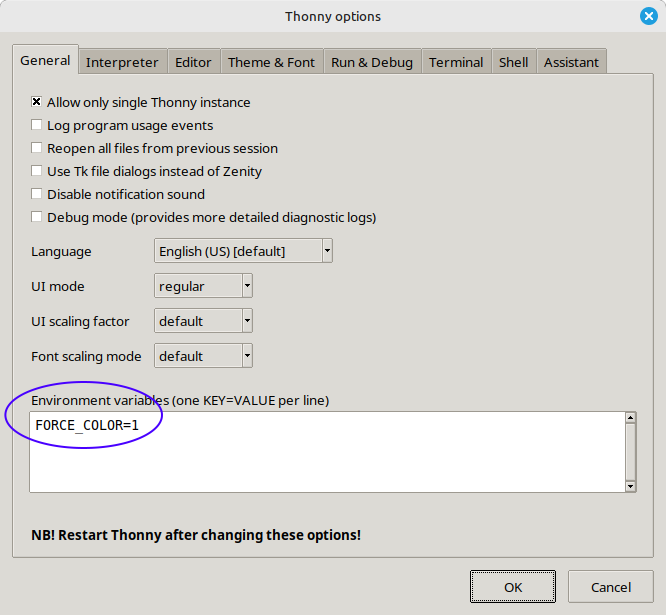Image resolution: width=666 pixels, height=615 pixels.
Task: Select the General tab
Action: 45,60
